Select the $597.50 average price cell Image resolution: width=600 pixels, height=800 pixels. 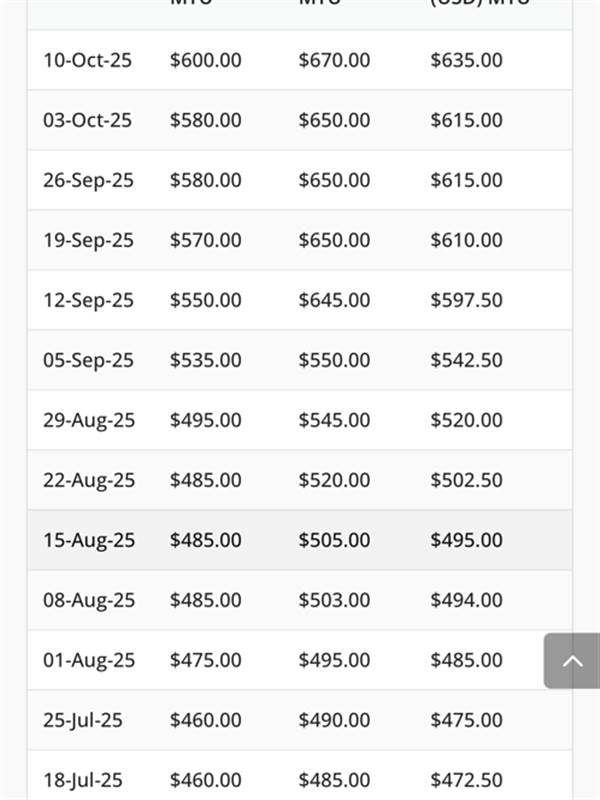(466, 300)
